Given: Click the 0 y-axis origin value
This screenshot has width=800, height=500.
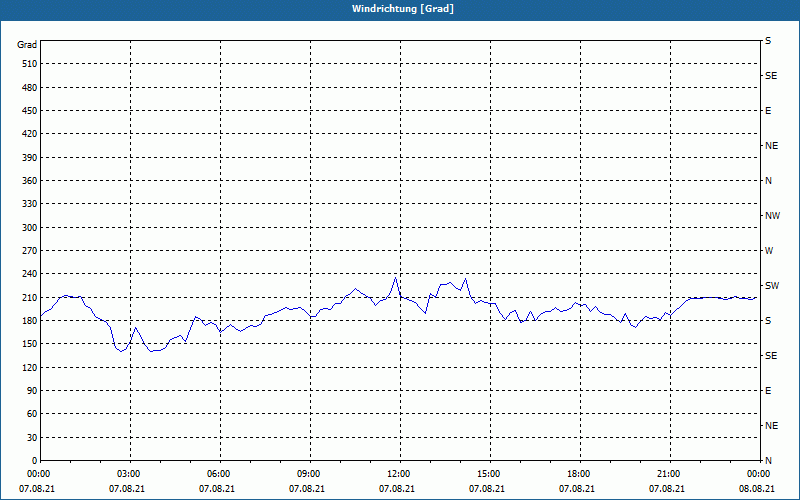Looking at the screenshot, I should [35, 461].
